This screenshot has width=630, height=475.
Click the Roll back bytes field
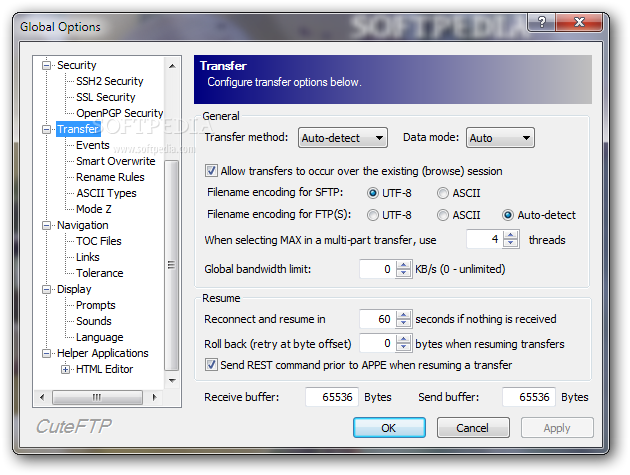pos(378,344)
